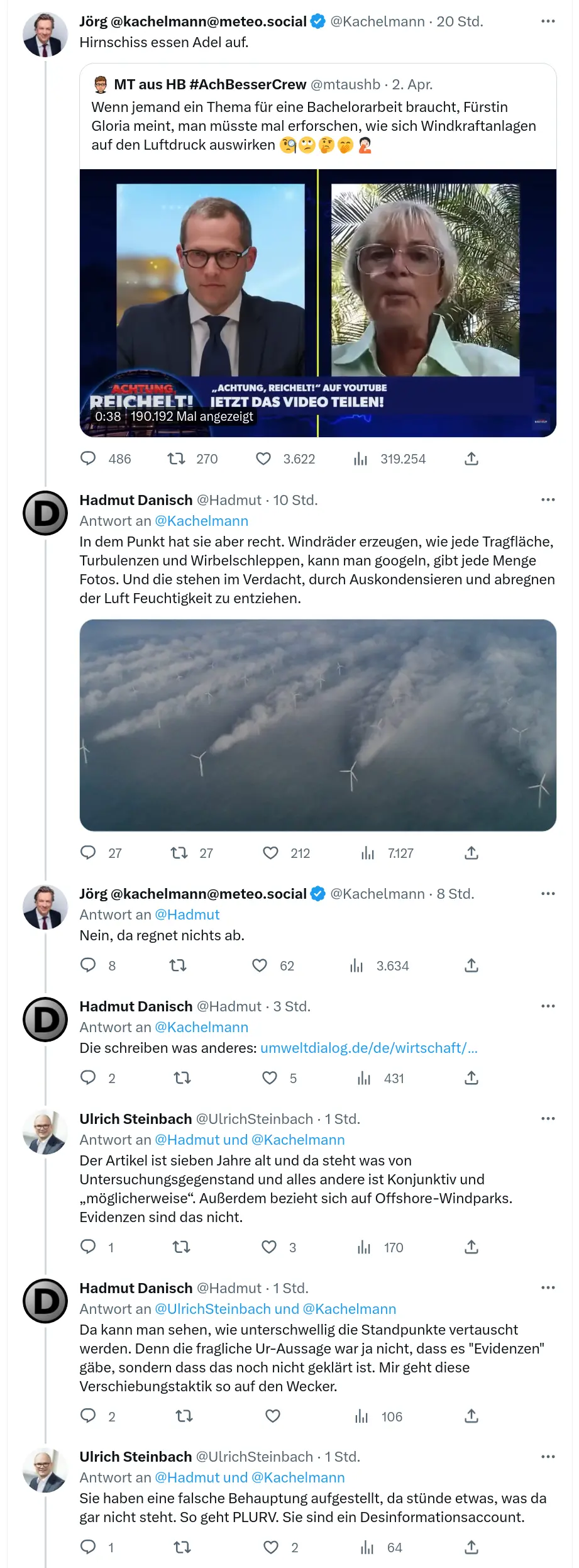Like the 'Nein, da regnet nichts ab' reply

coord(260,965)
